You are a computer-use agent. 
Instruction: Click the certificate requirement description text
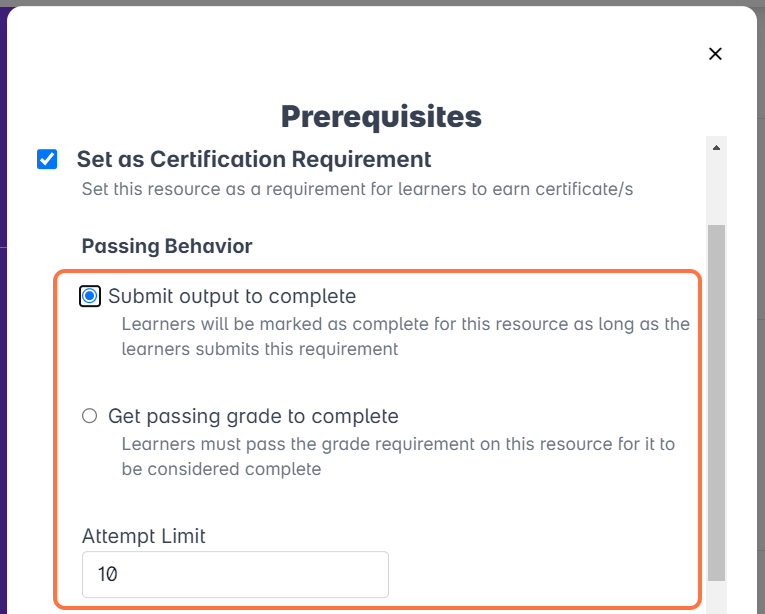coord(357,189)
